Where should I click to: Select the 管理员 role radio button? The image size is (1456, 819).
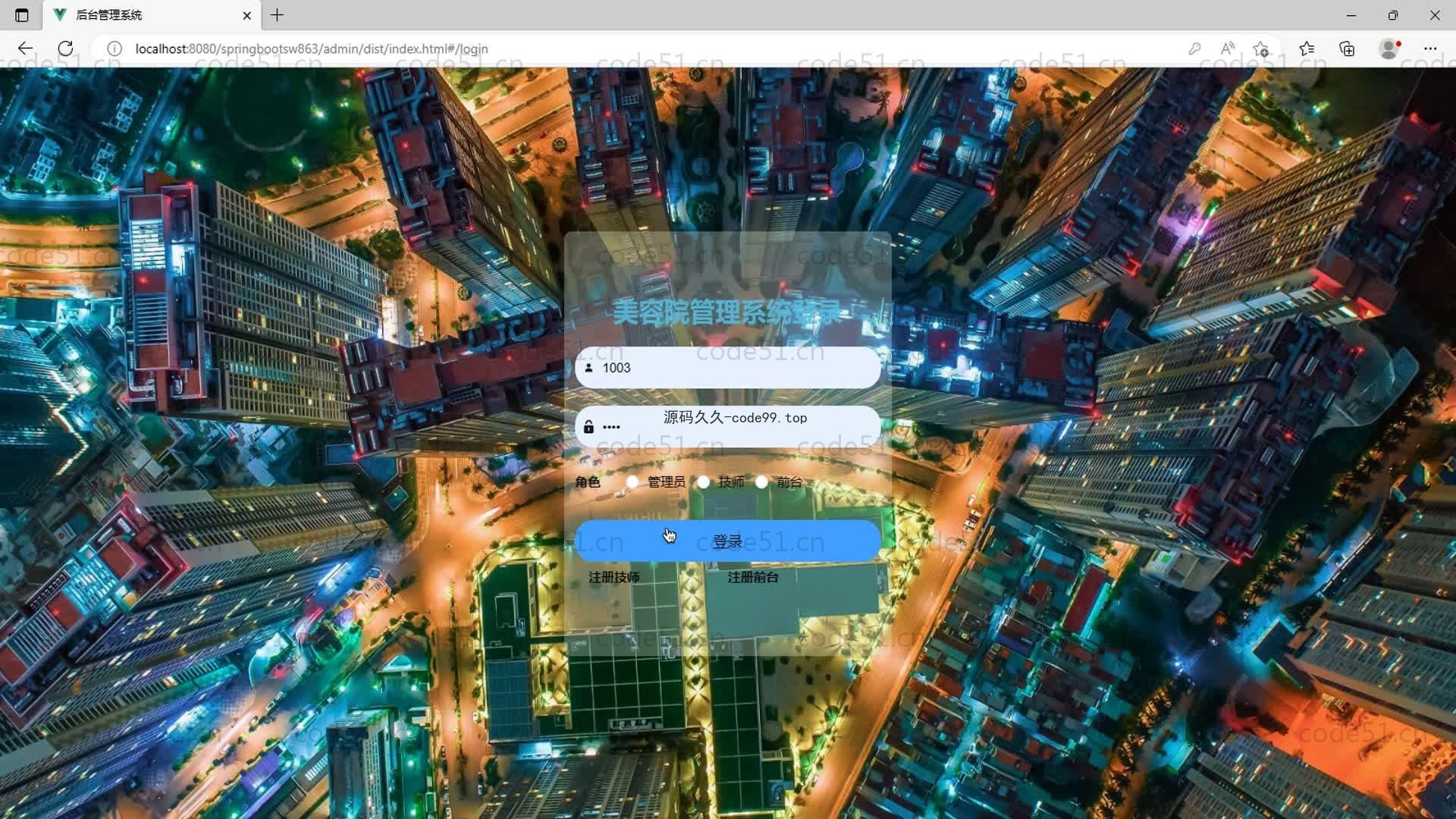click(x=632, y=482)
